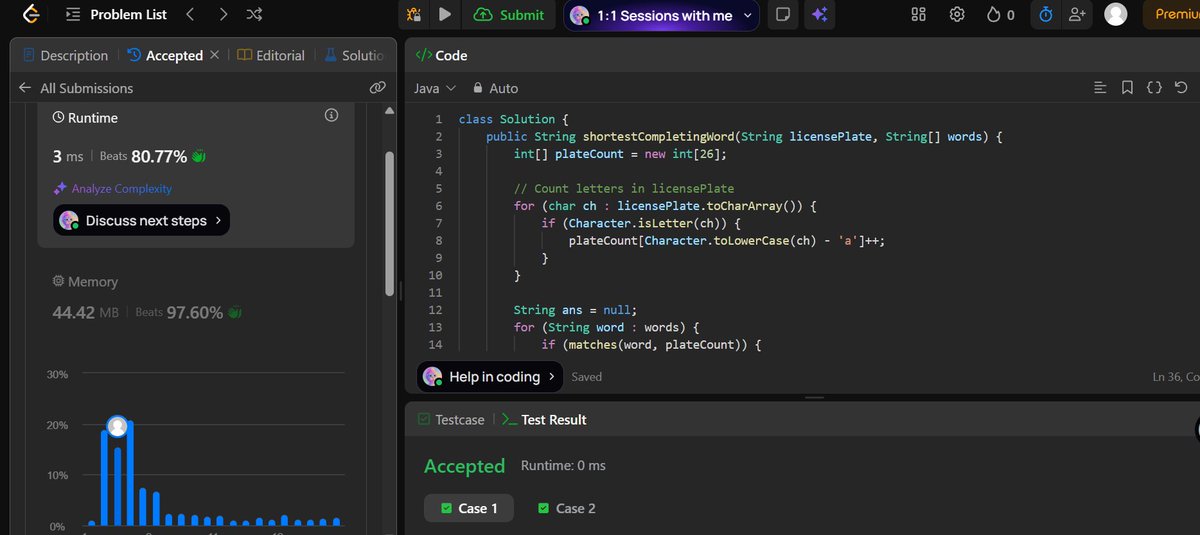Switch to the Description tab
The image size is (1200, 535).
64,55
